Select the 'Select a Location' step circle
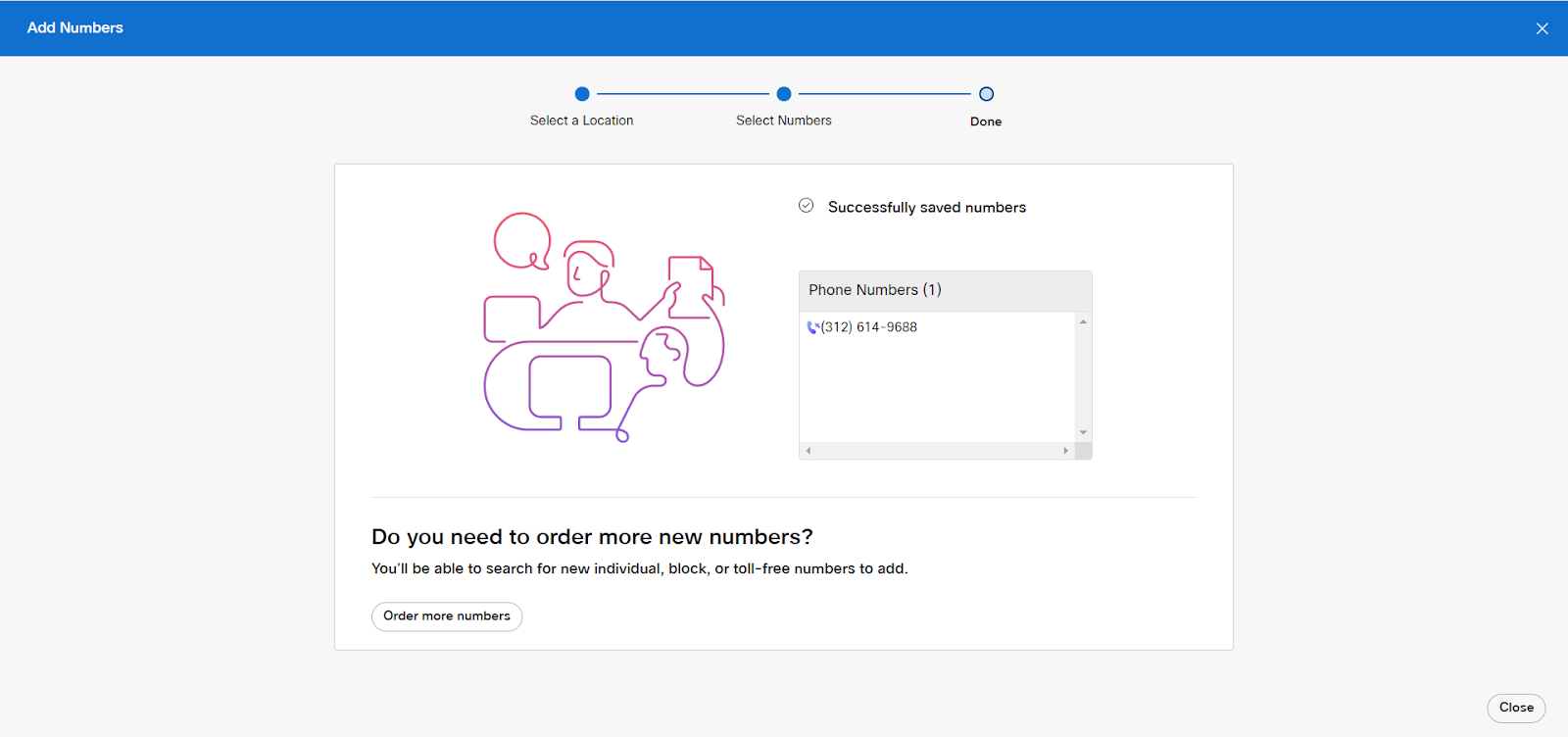Viewport: 1568px width, 737px height. [582, 94]
